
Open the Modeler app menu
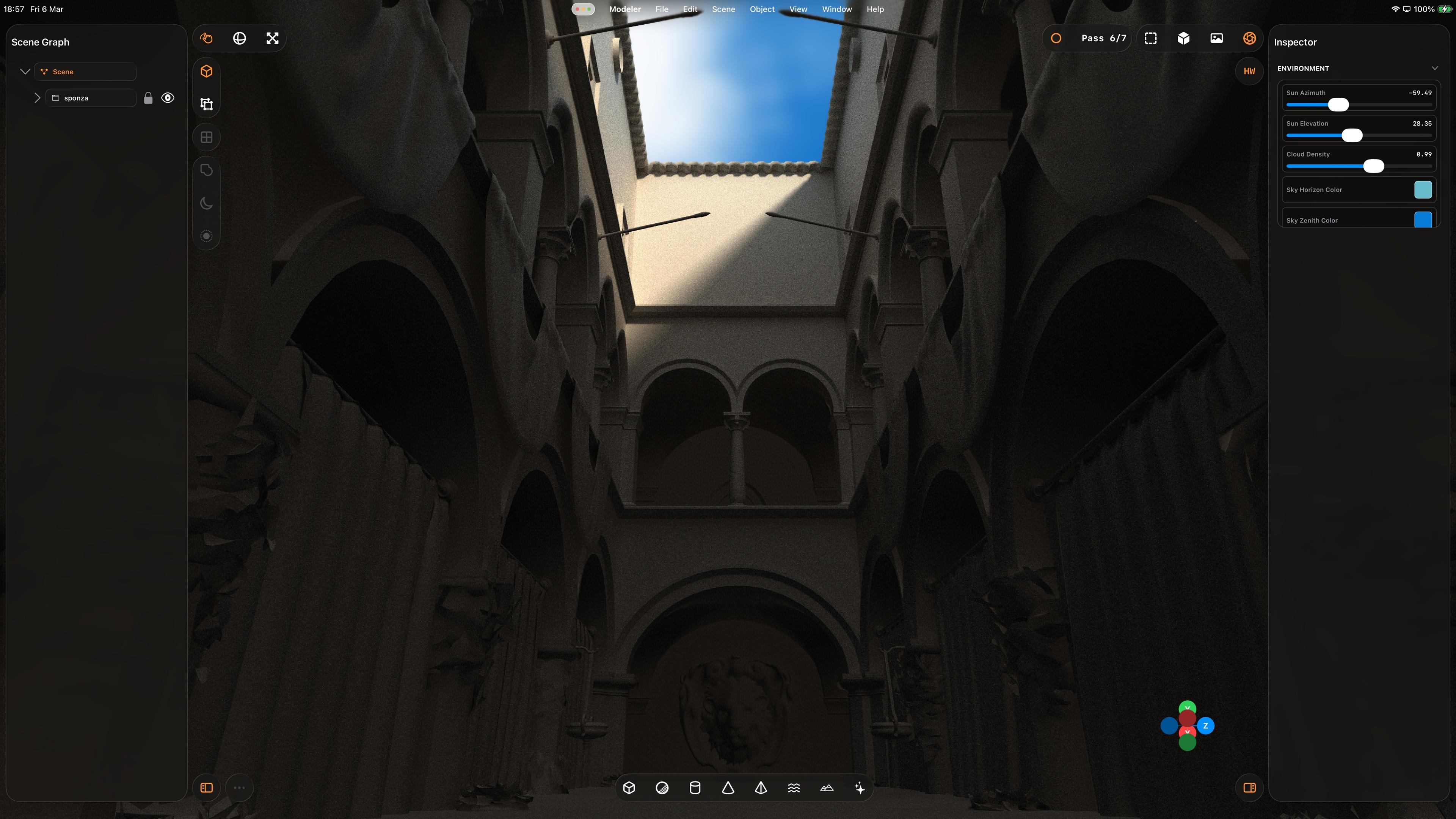[624, 9]
